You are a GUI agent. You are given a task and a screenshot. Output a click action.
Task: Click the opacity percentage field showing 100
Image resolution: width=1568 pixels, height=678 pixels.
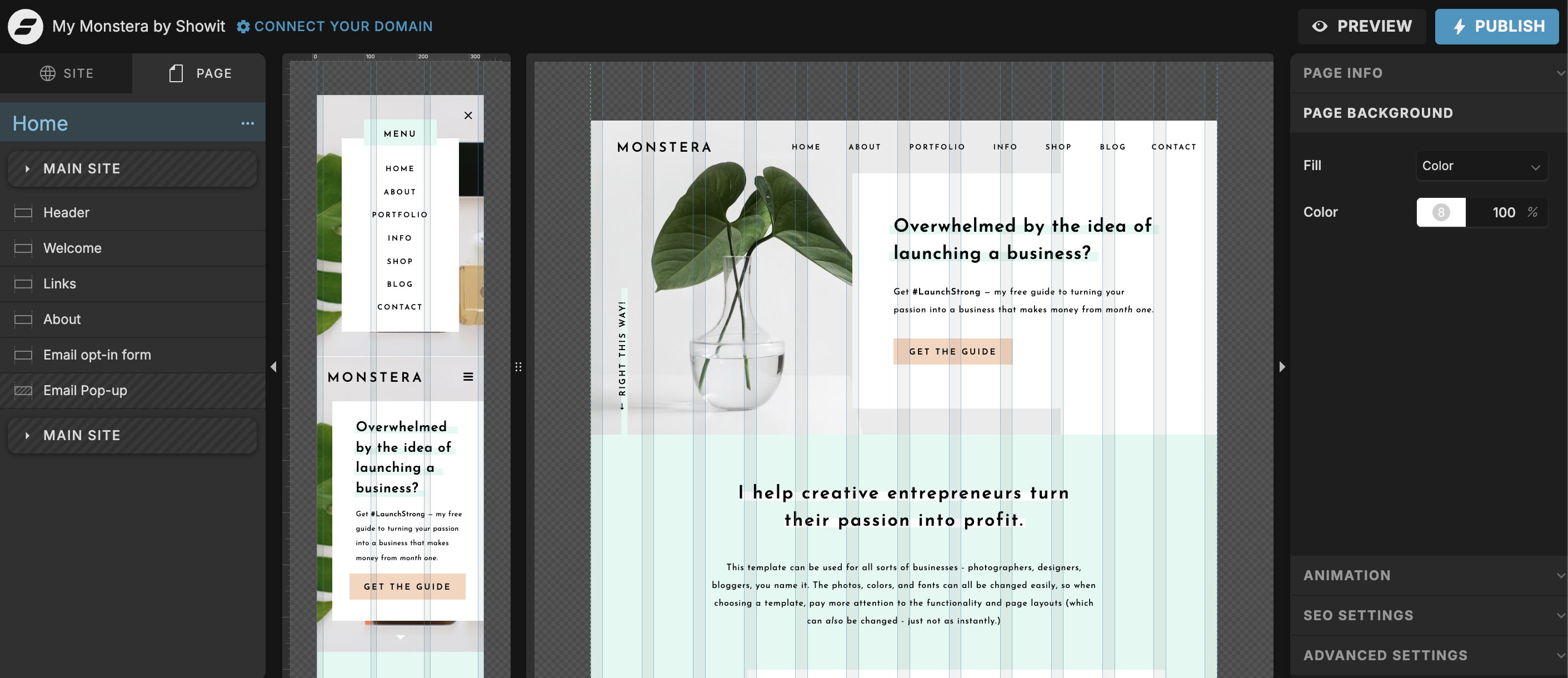[1505, 212]
